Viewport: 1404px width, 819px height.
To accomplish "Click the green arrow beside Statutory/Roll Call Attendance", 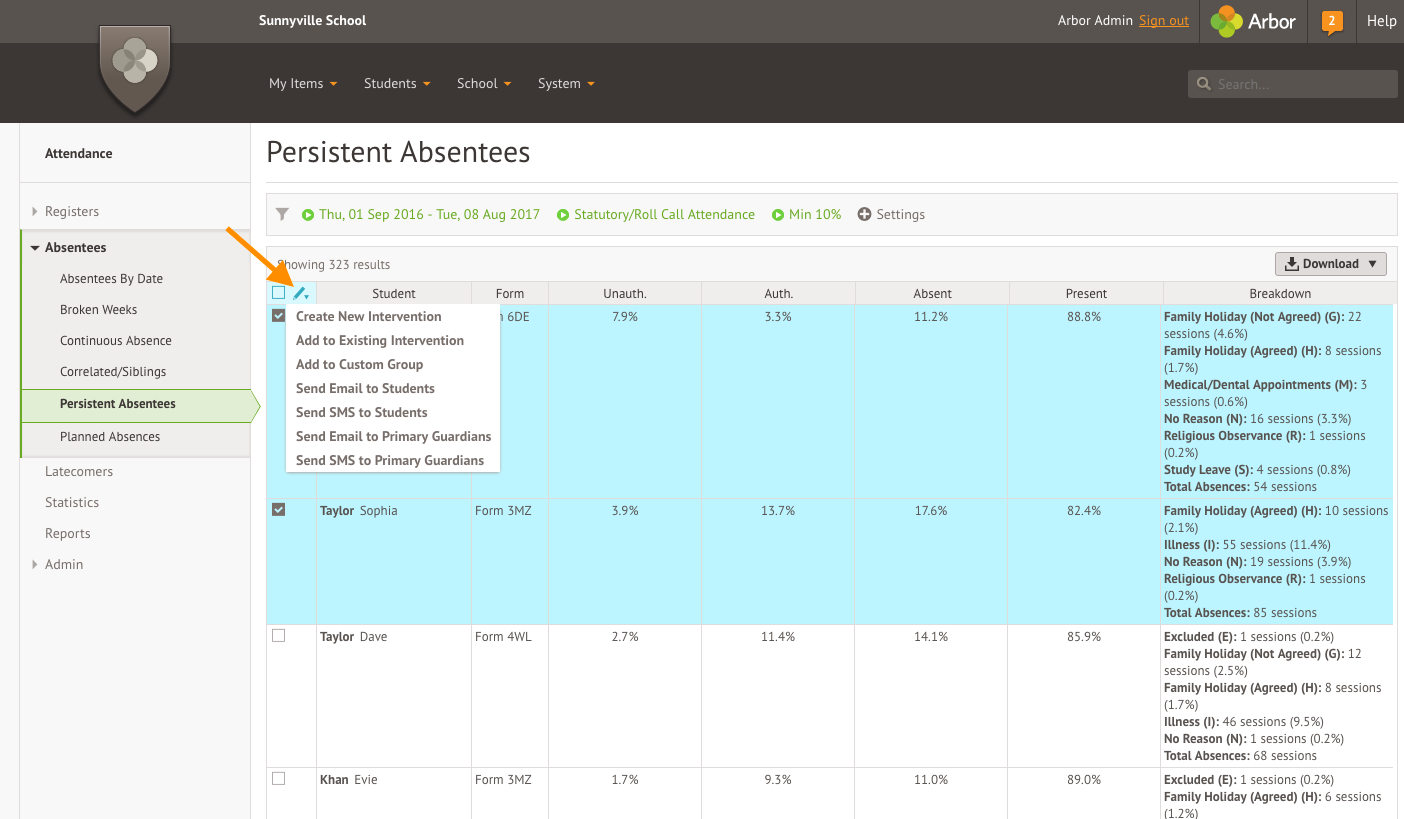I will [x=563, y=215].
